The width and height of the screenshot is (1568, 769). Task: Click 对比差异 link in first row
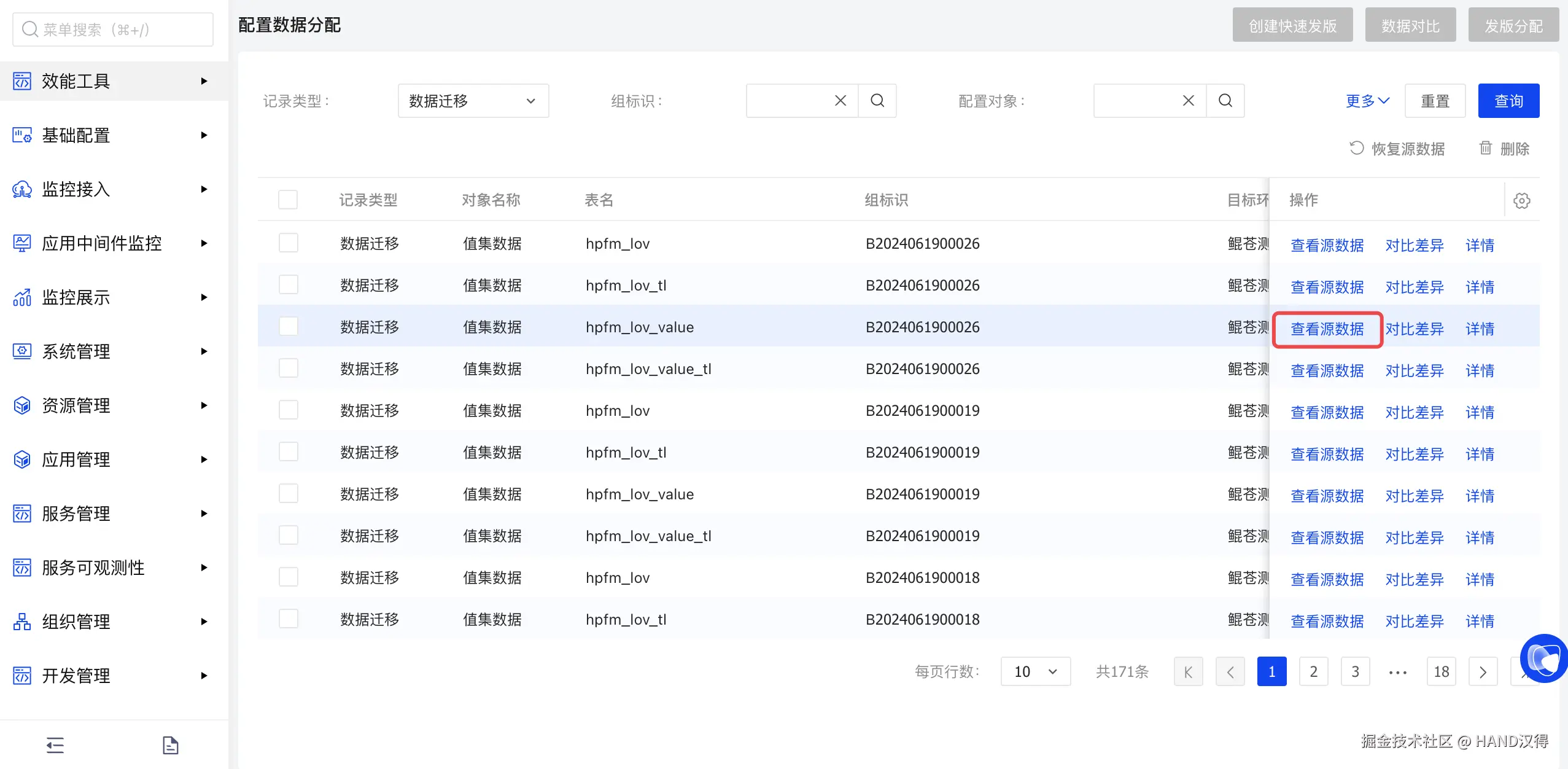[1414, 245]
